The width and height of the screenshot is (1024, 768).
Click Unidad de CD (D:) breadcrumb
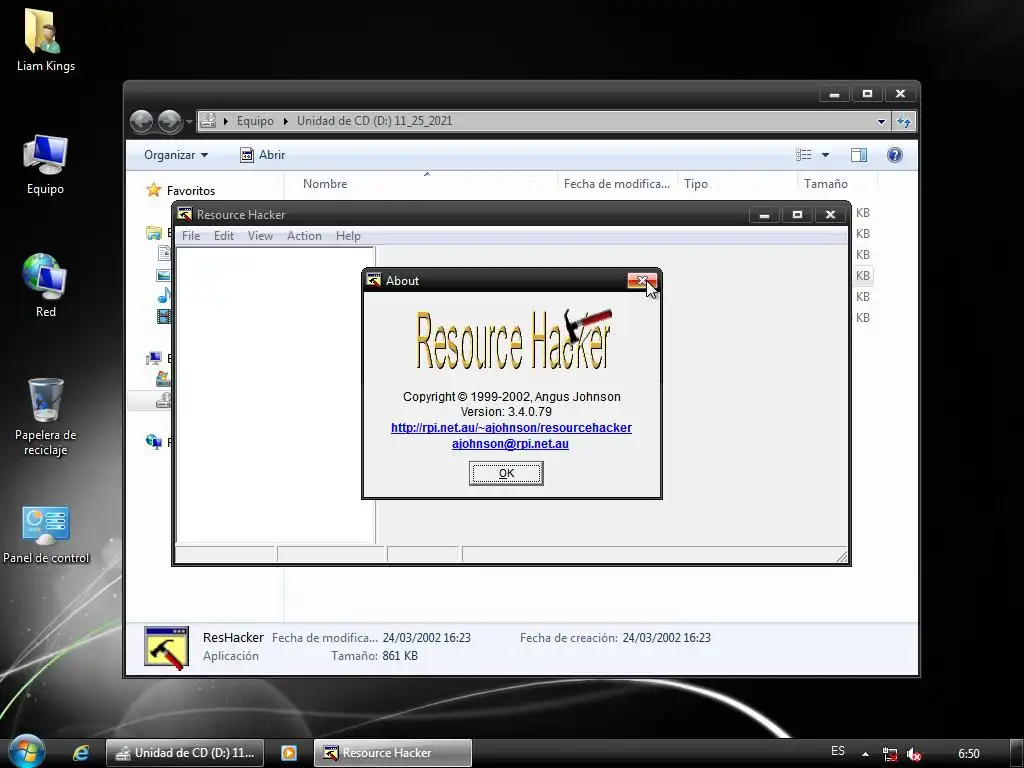[374, 121]
